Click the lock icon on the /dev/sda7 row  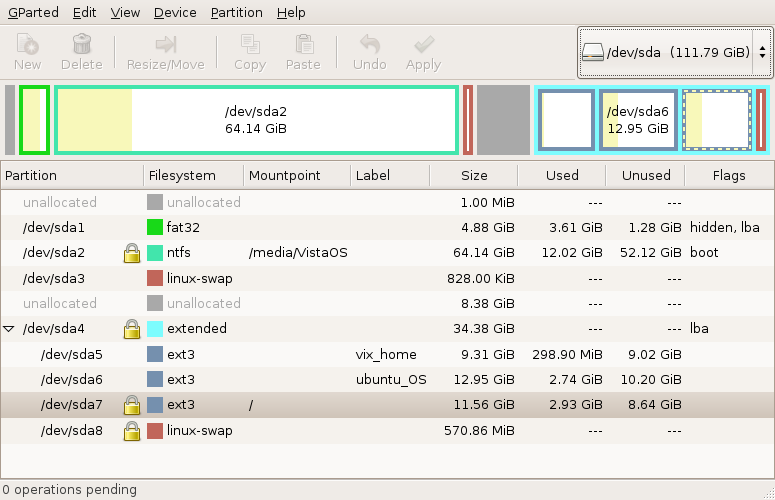131,405
